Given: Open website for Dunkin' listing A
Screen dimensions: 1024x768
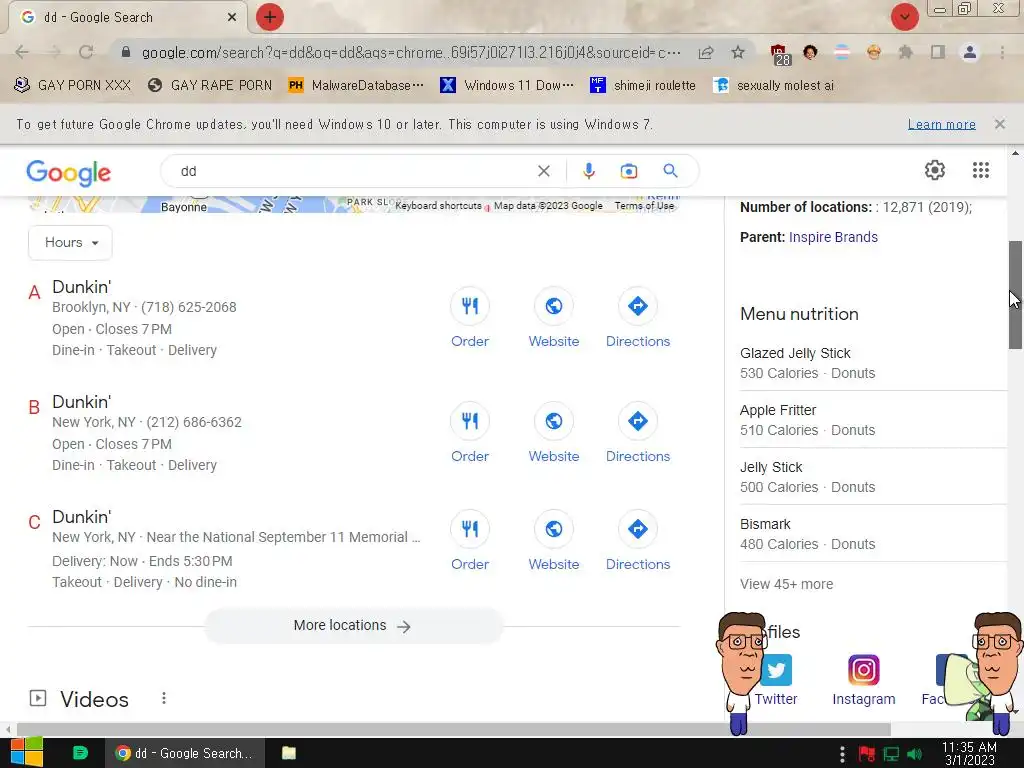Looking at the screenshot, I should (x=554, y=318).
